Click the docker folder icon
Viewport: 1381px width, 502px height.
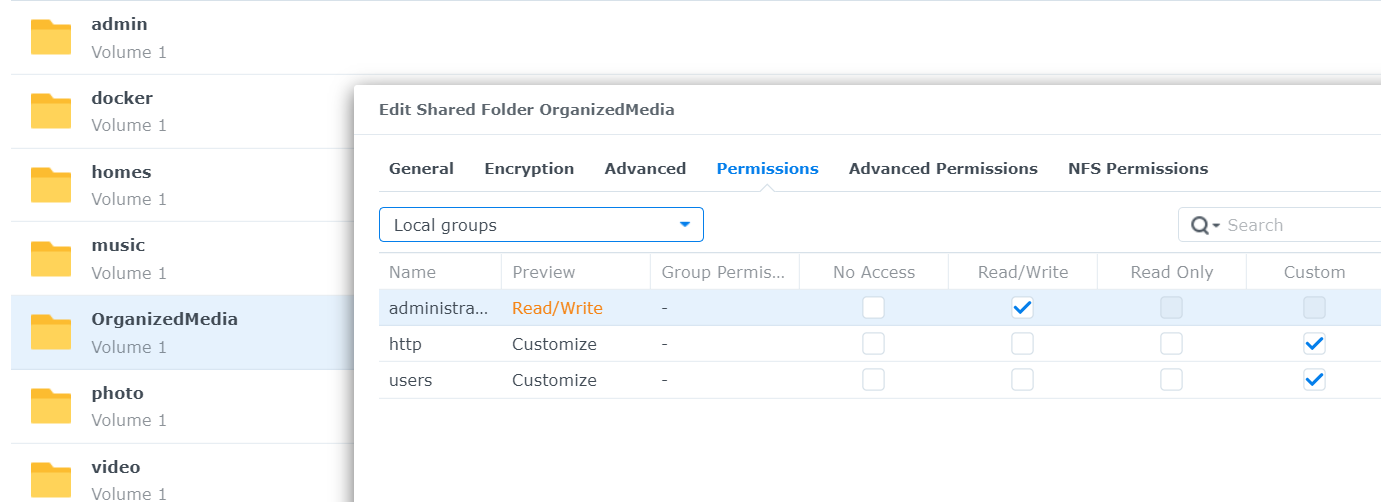point(51,111)
